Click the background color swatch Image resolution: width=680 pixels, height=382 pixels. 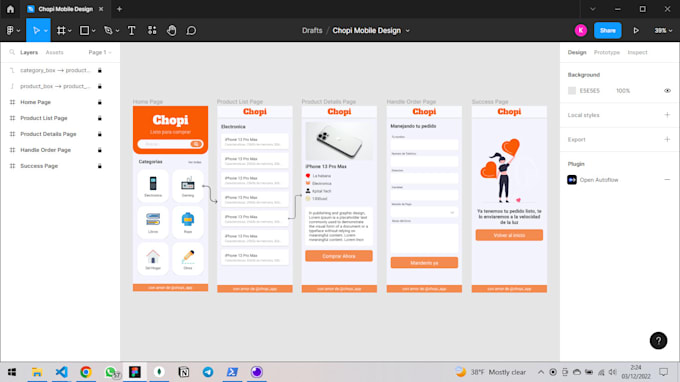[x=572, y=91]
